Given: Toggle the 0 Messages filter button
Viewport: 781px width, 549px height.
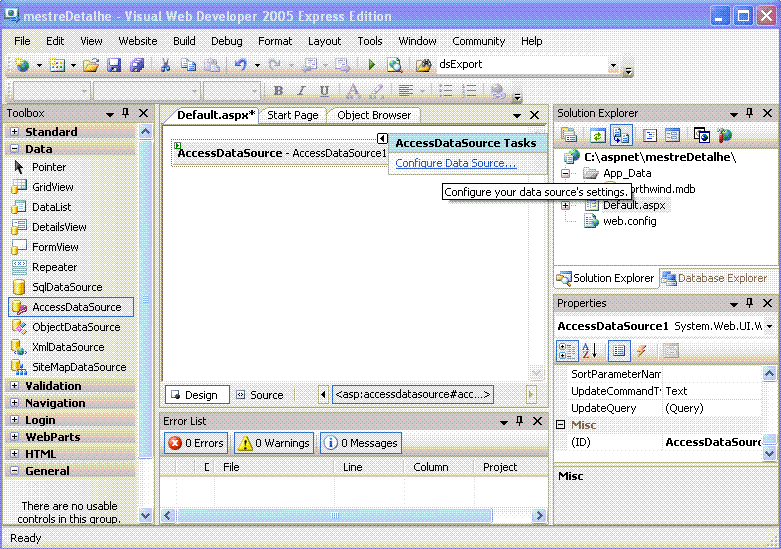Looking at the screenshot, I should coord(361,443).
